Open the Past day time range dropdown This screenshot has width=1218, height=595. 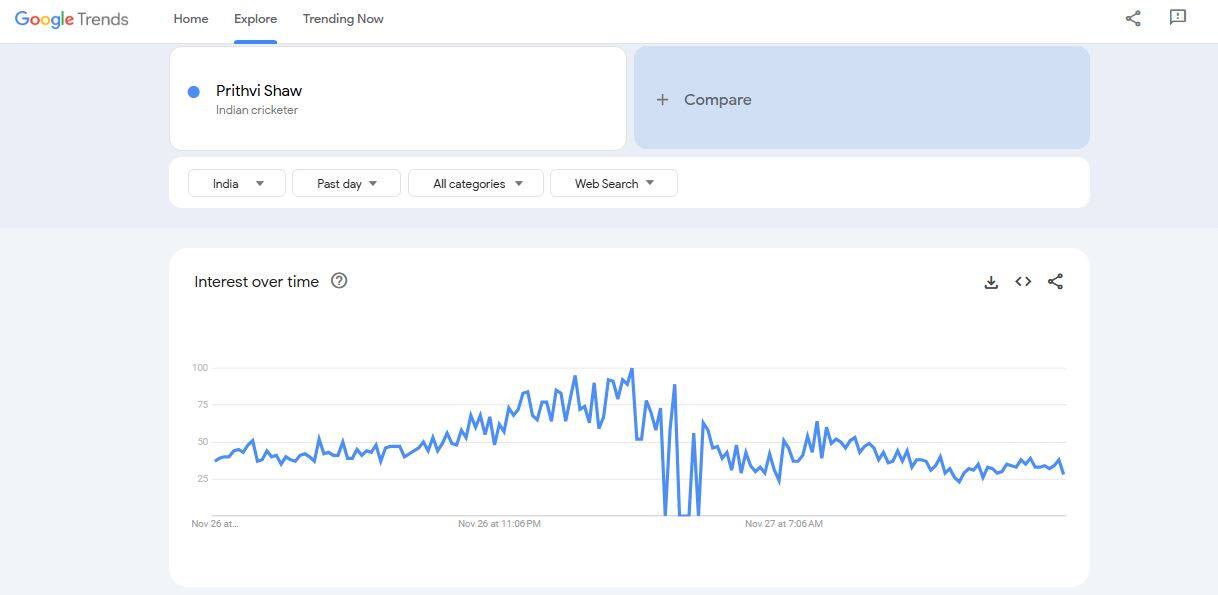coord(346,183)
